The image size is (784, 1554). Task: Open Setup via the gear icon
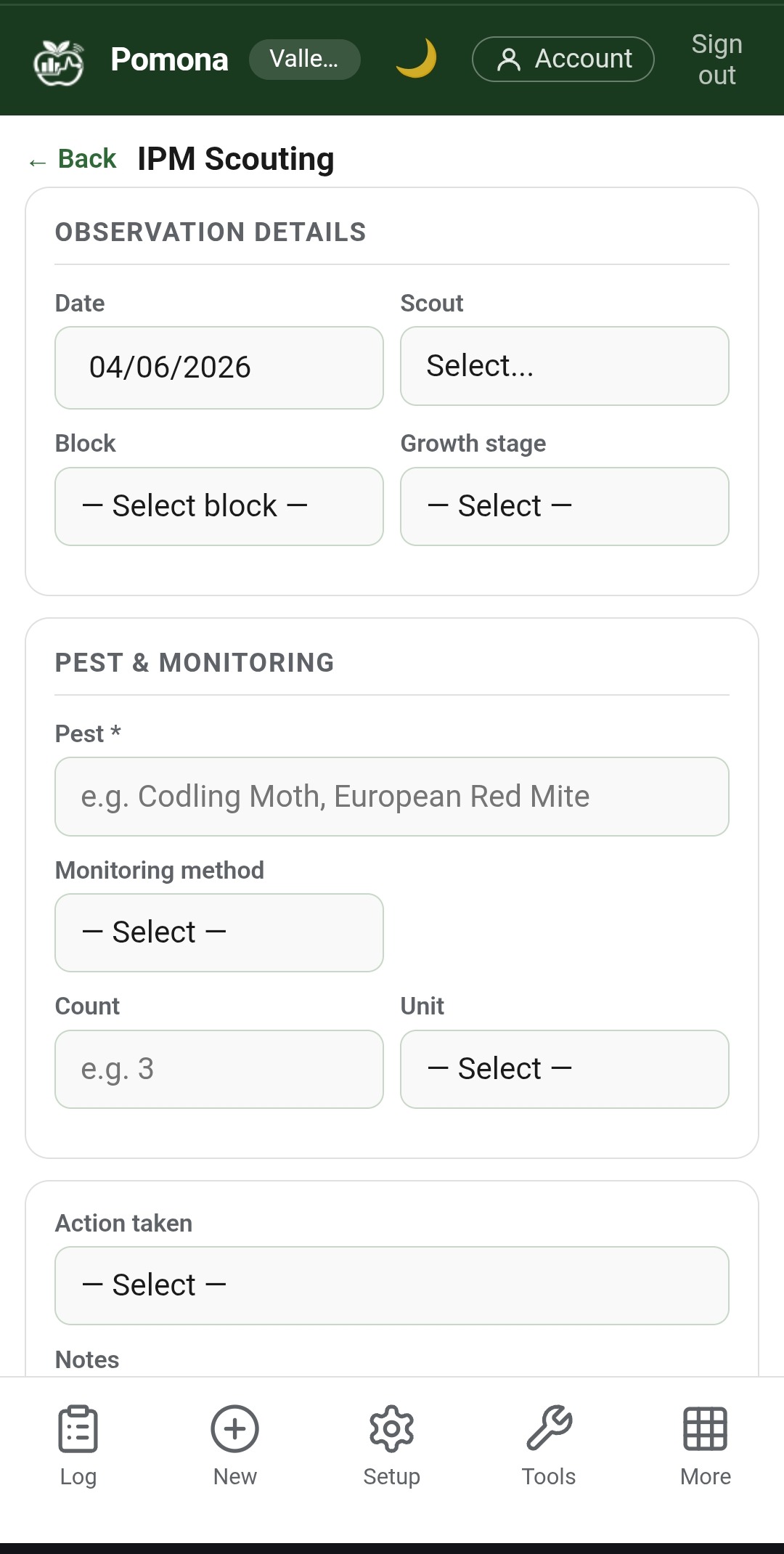pos(391,1428)
